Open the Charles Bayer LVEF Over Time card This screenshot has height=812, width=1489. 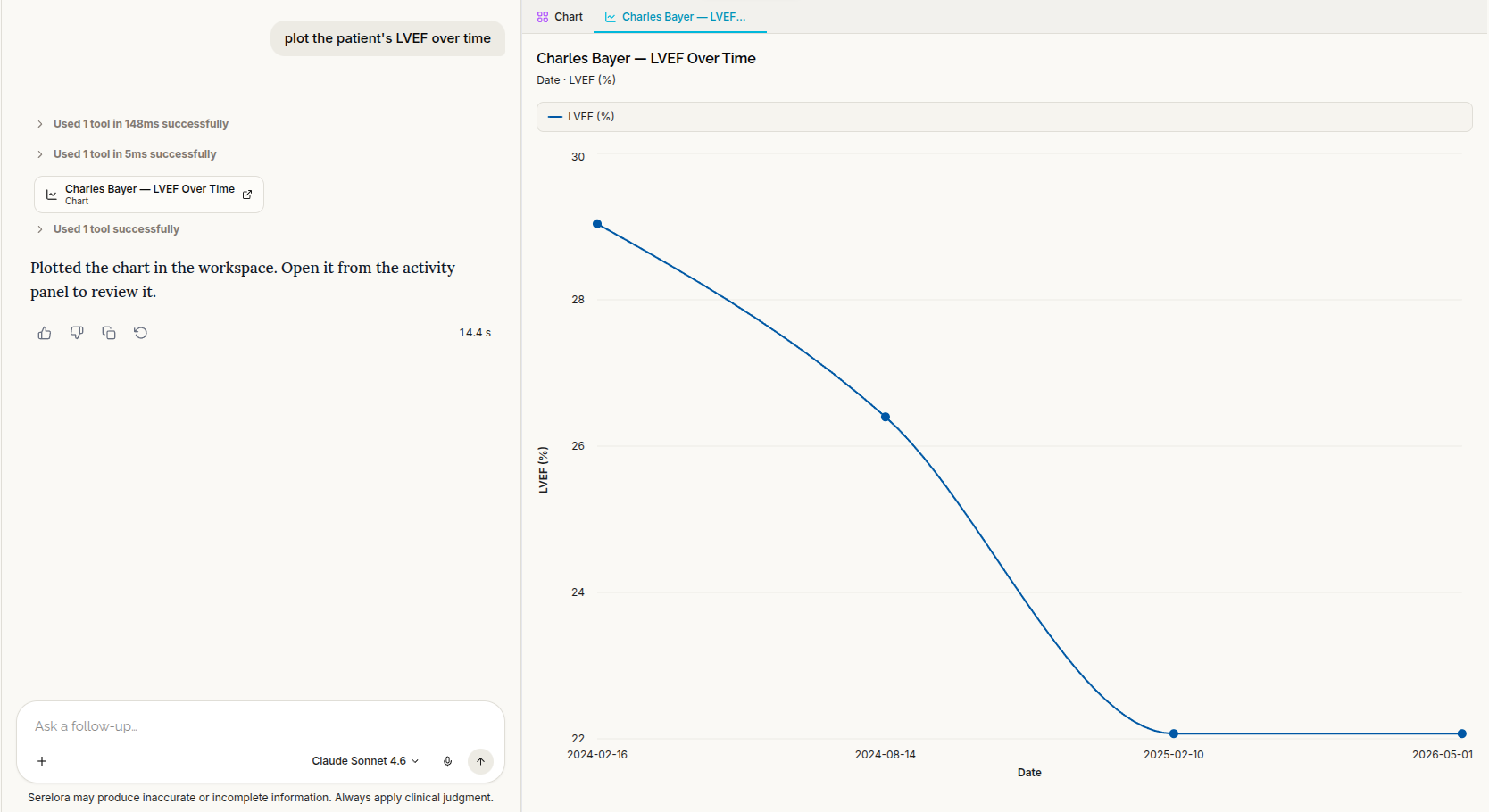click(149, 195)
